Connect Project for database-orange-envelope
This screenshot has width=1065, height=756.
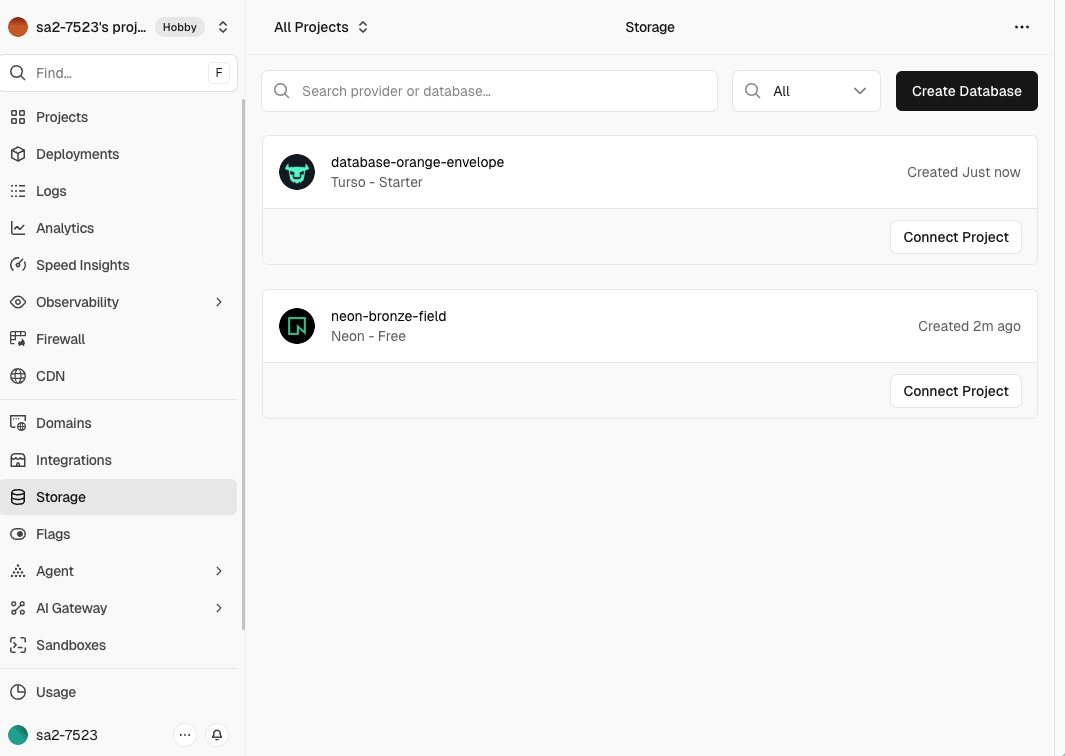pyautogui.click(x=955, y=237)
